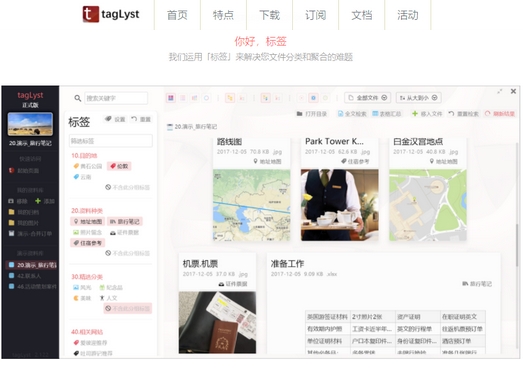Open tag settings button beside 标签
Image resolution: width=523 pixels, height=375 pixels.
(115, 119)
